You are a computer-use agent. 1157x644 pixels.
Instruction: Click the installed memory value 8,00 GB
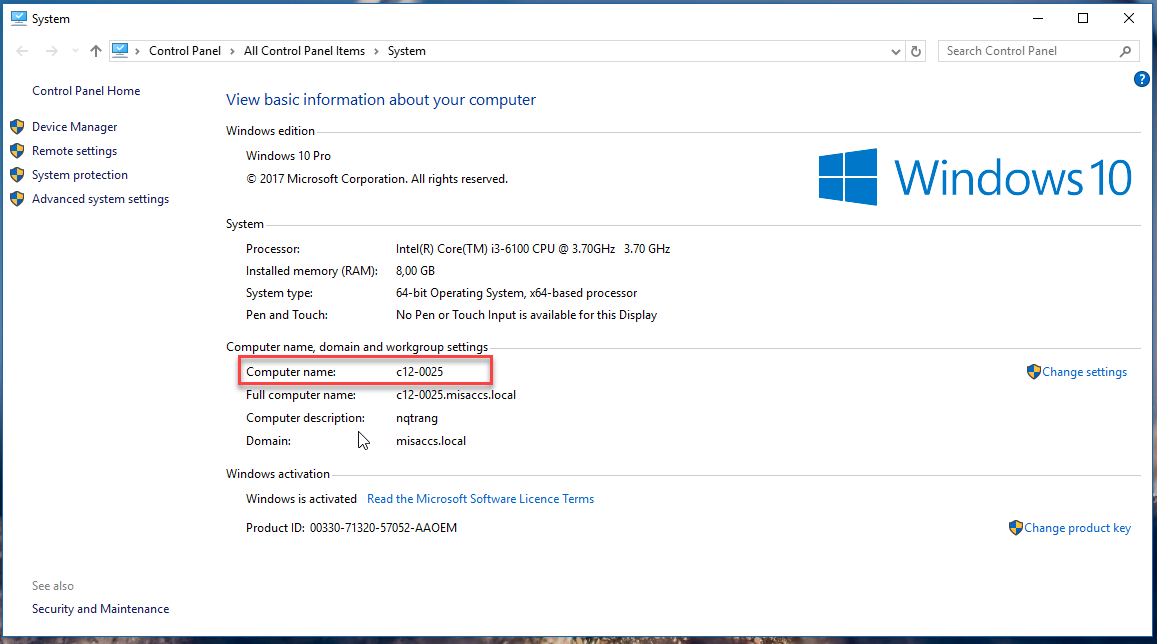coord(415,271)
